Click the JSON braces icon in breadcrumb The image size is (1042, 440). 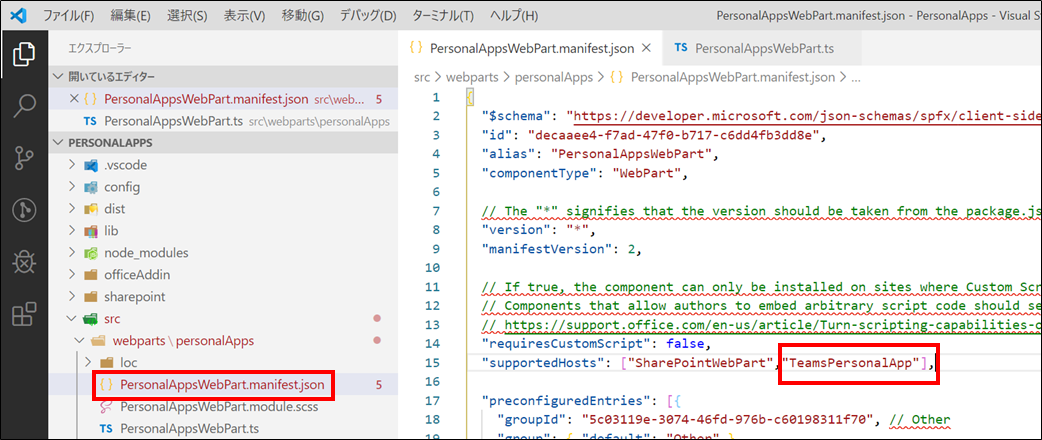(617, 78)
